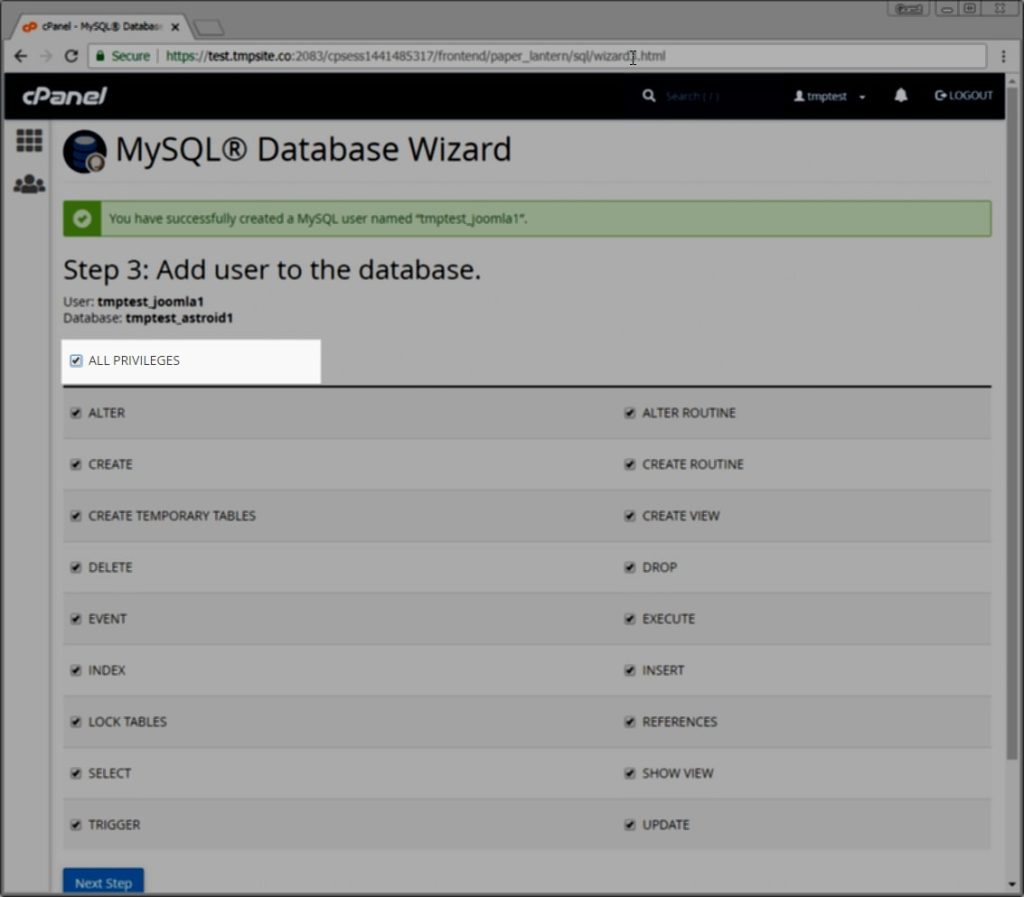Uncheck the ALTER privilege
Viewport: 1024px width, 897px height.
(x=76, y=413)
